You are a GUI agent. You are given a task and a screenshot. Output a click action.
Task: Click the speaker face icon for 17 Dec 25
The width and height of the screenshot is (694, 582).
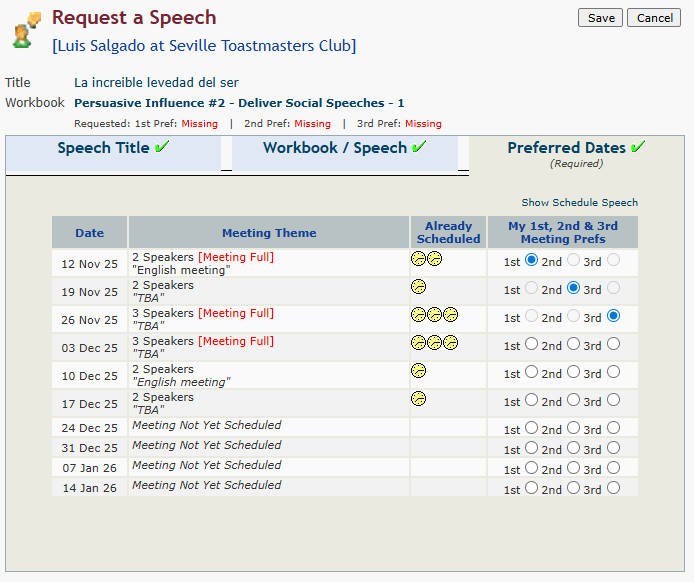pos(419,399)
